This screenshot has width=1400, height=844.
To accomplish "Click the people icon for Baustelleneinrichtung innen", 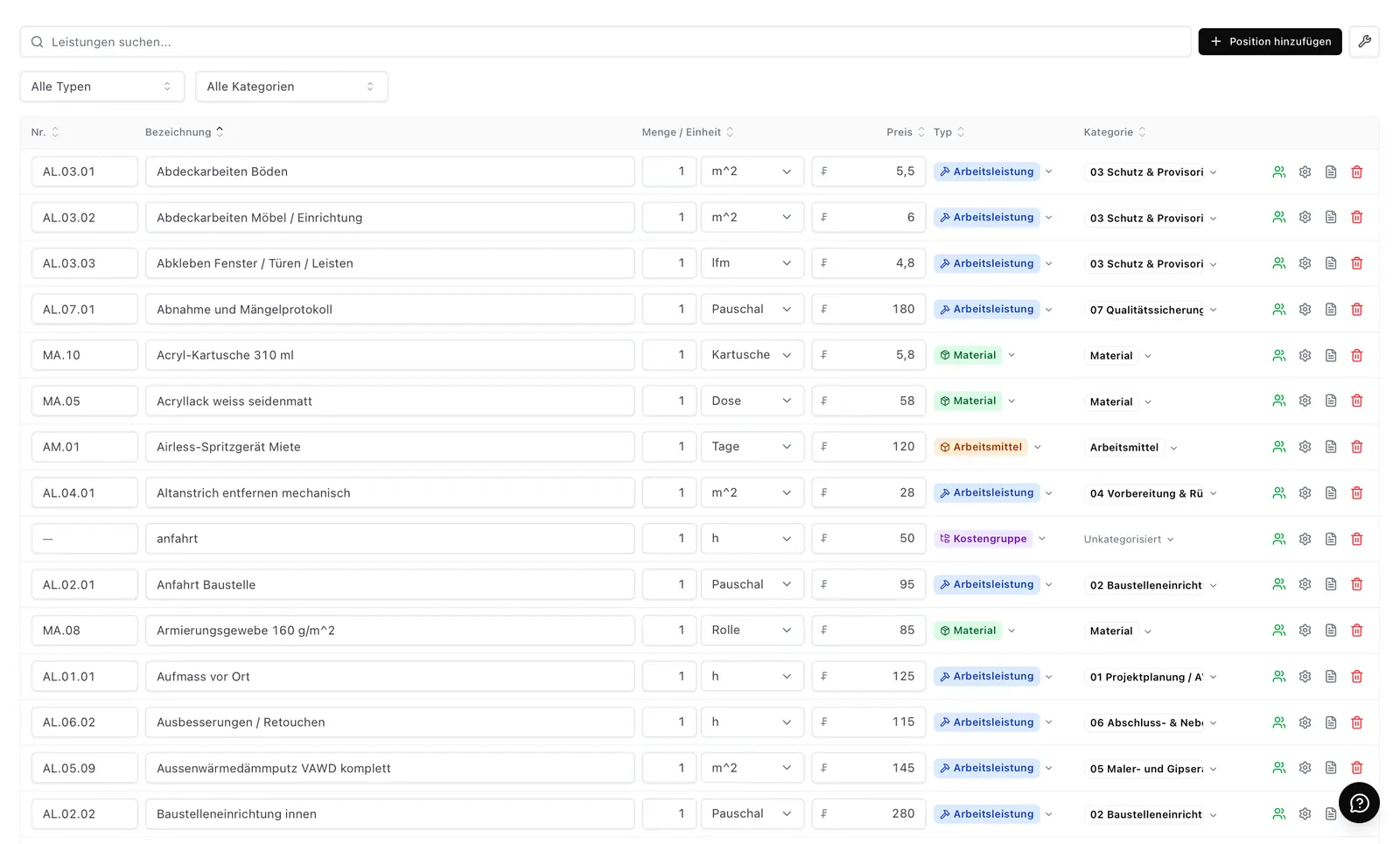I will click(x=1278, y=814).
